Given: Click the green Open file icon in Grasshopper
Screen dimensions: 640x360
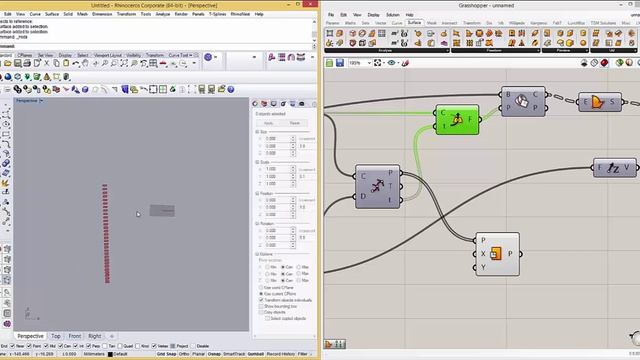Looking at the screenshot, I should click(x=329, y=63).
